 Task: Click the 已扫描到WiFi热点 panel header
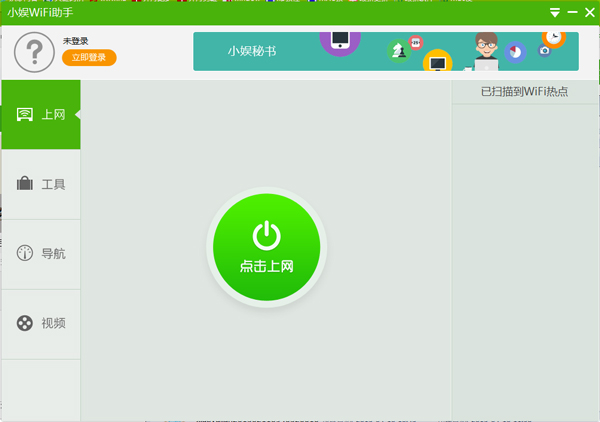click(x=524, y=91)
